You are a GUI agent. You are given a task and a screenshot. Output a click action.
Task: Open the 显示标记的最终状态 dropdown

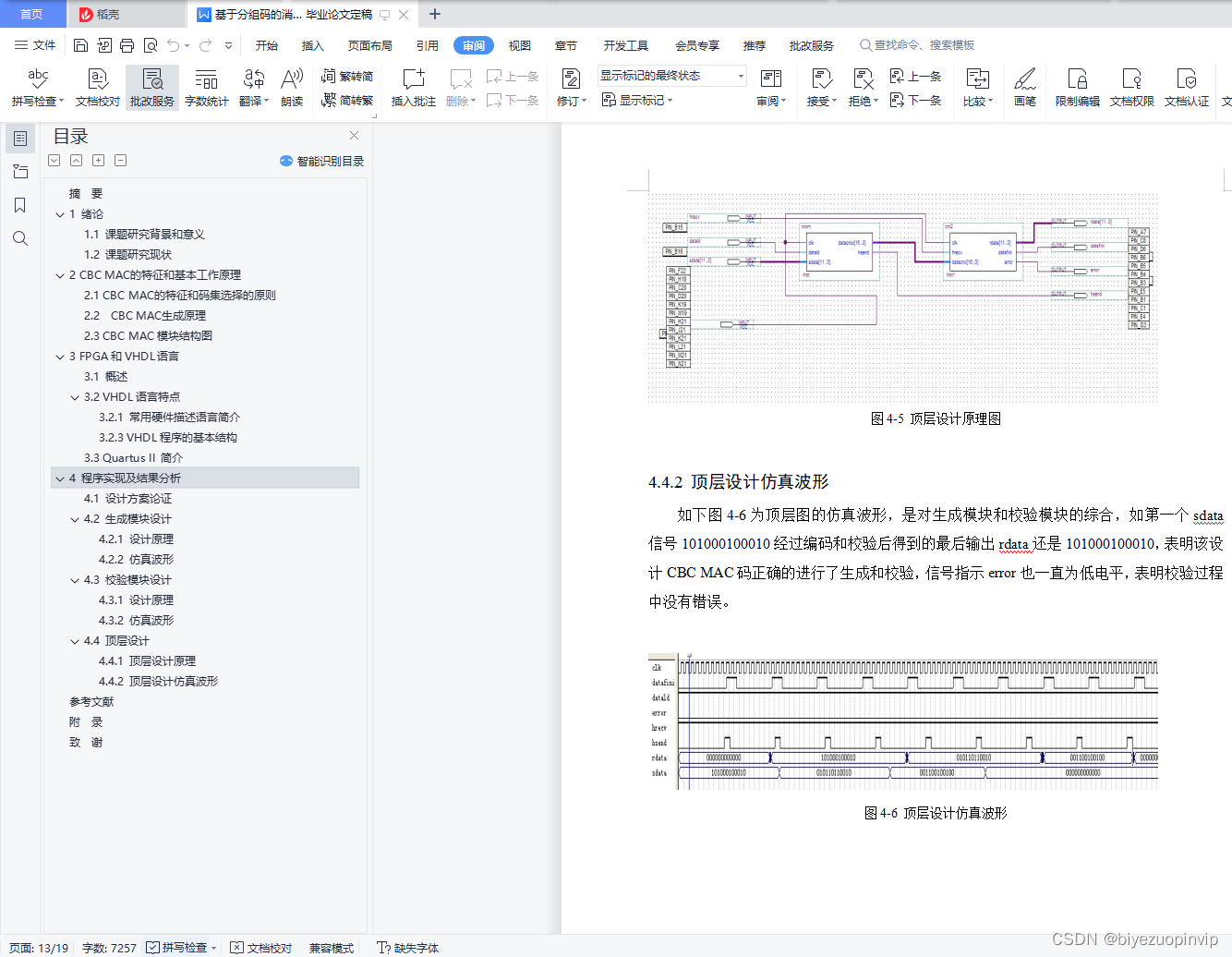click(x=671, y=76)
